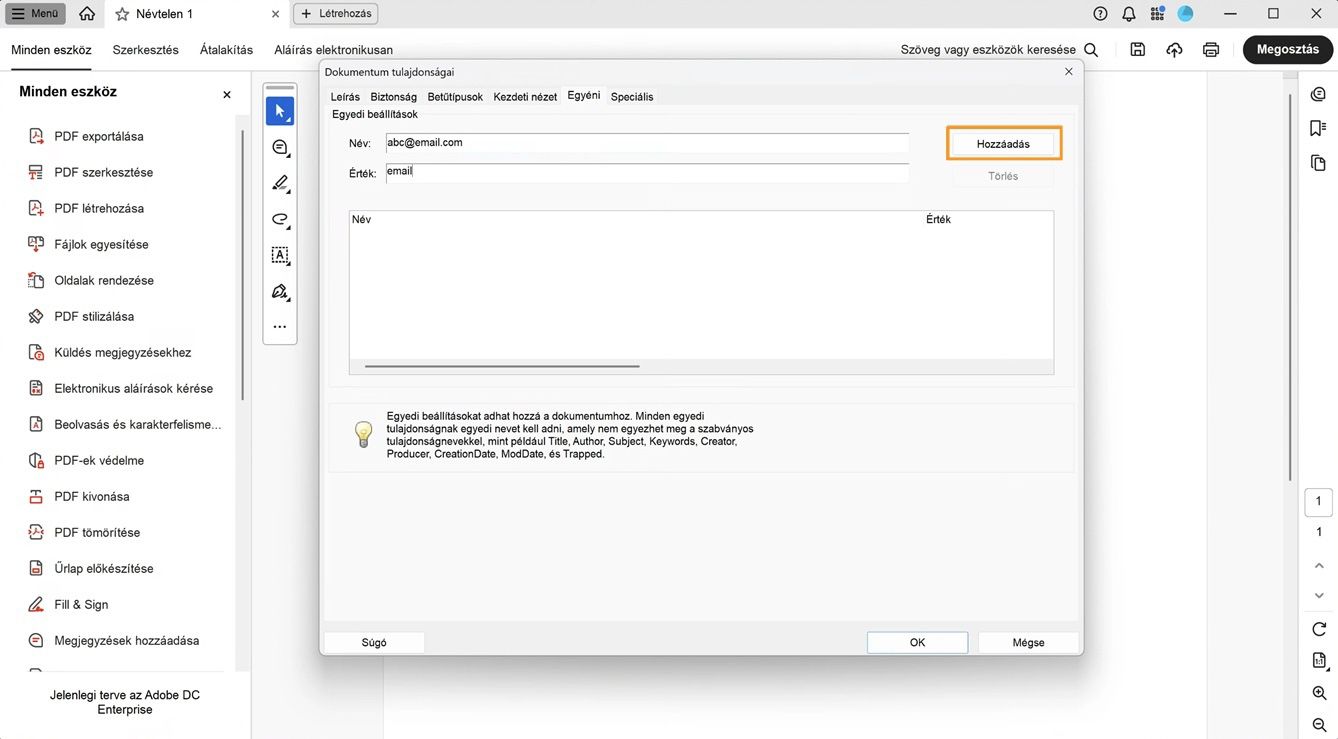The image size is (1338, 739).
Task: Click the Érték input field
Action: (647, 173)
